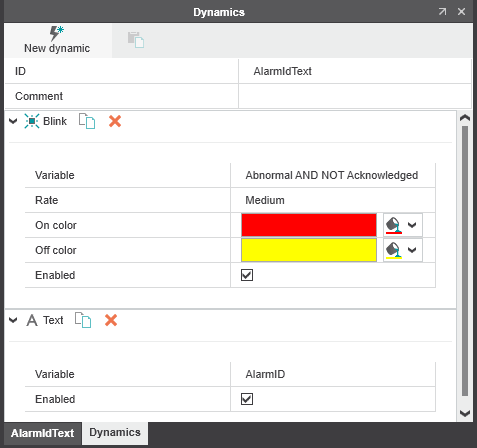Undock the Dynamics panel with arrow icon
Image resolution: width=477 pixels, height=448 pixels.
tap(442, 12)
